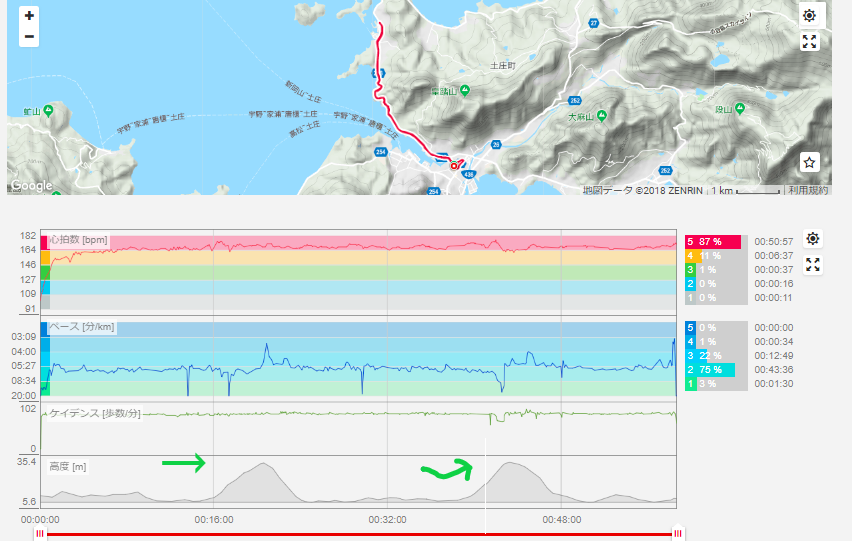Zoom out of the map with minus button

pos(29,36)
